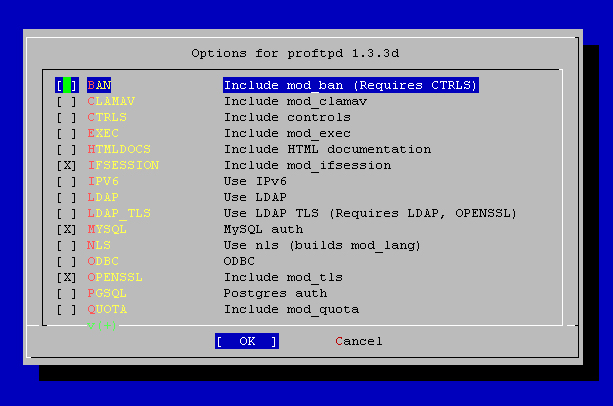Select the IPV6 option name
This screenshot has width=613, height=406.
103,181
